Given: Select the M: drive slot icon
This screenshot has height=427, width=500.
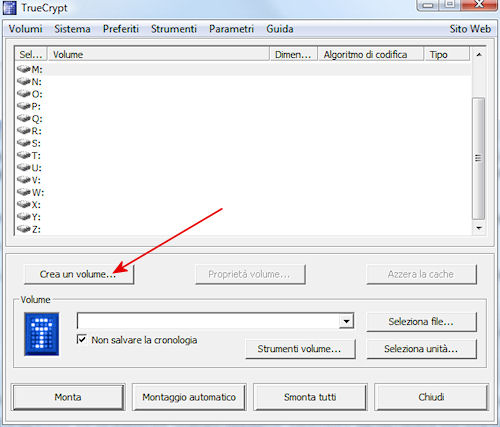Looking at the screenshot, I should (24, 69).
